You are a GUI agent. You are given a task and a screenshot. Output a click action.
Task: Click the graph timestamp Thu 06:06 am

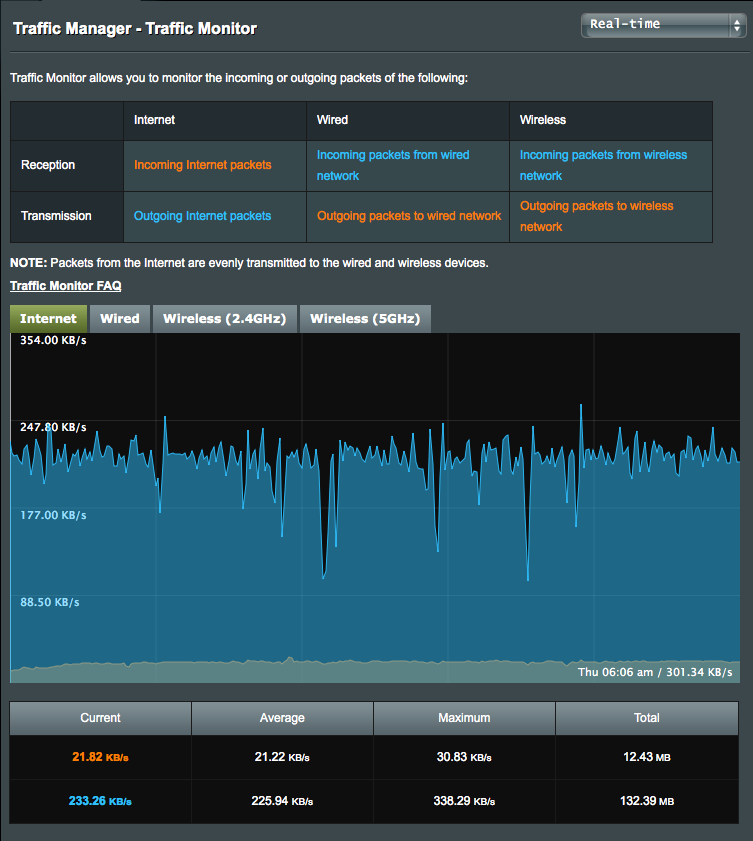click(x=616, y=672)
